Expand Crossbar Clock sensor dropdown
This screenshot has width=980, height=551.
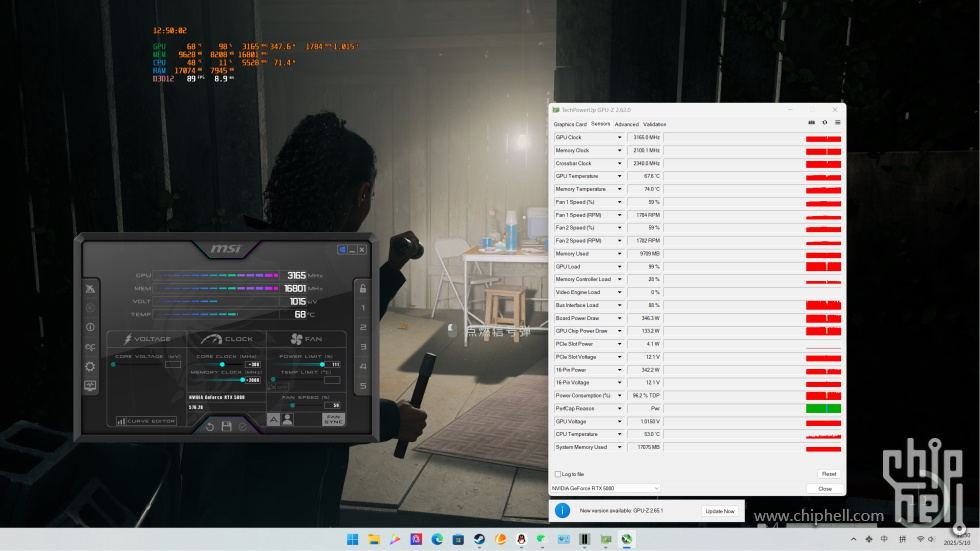(619, 164)
